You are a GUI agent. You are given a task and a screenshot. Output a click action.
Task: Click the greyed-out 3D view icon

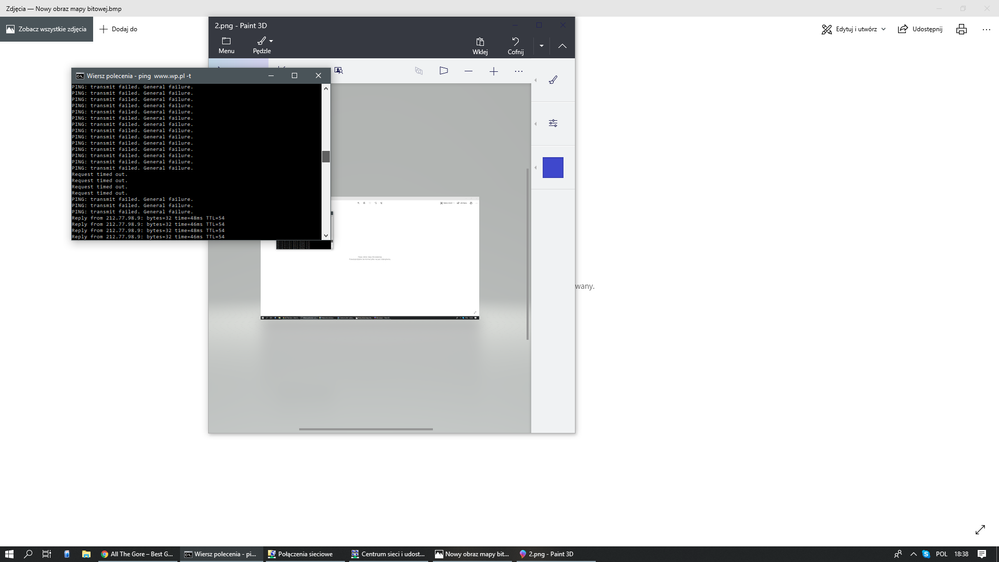click(x=419, y=71)
